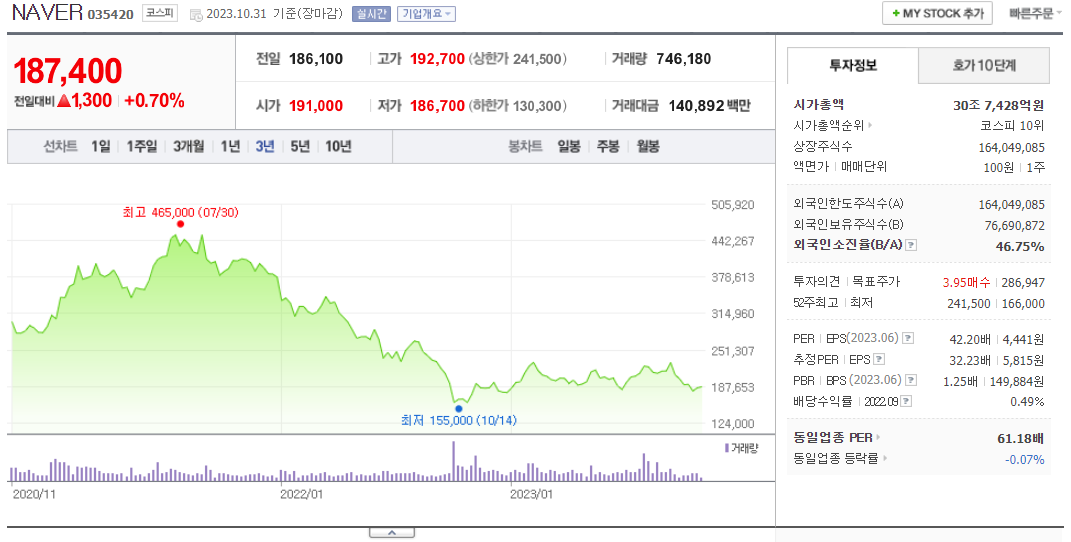Select the 1일 line chart period
The height and width of the screenshot is (542, 1071).
100,146
